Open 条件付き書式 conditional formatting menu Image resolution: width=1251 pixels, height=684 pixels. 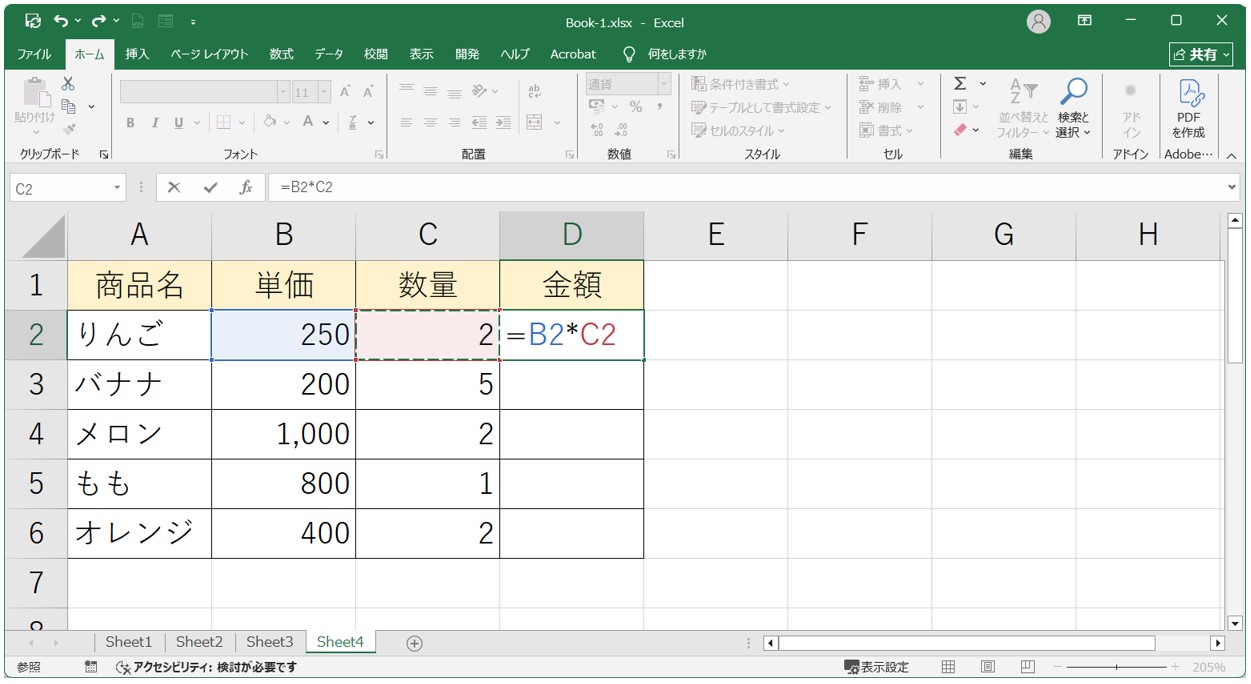tap(741, 84)
